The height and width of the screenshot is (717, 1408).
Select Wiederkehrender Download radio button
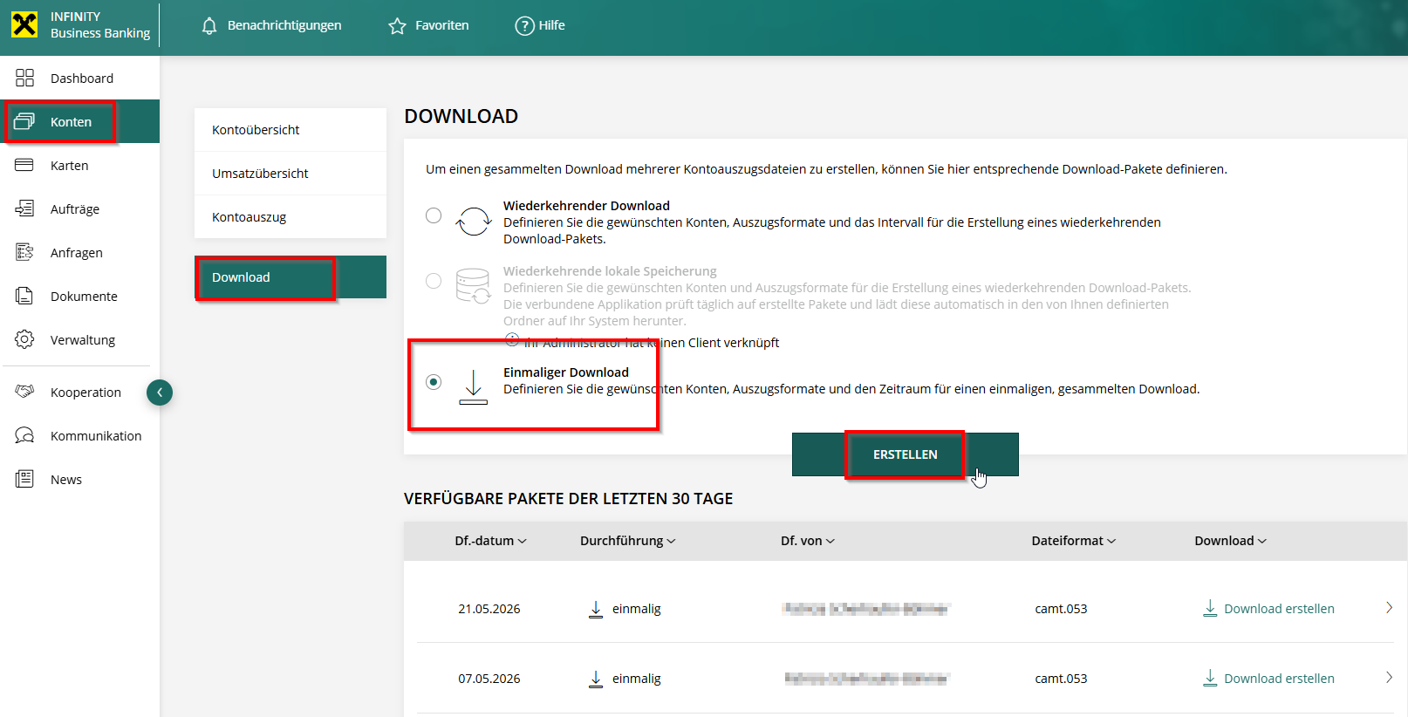(x=433, y=215)
